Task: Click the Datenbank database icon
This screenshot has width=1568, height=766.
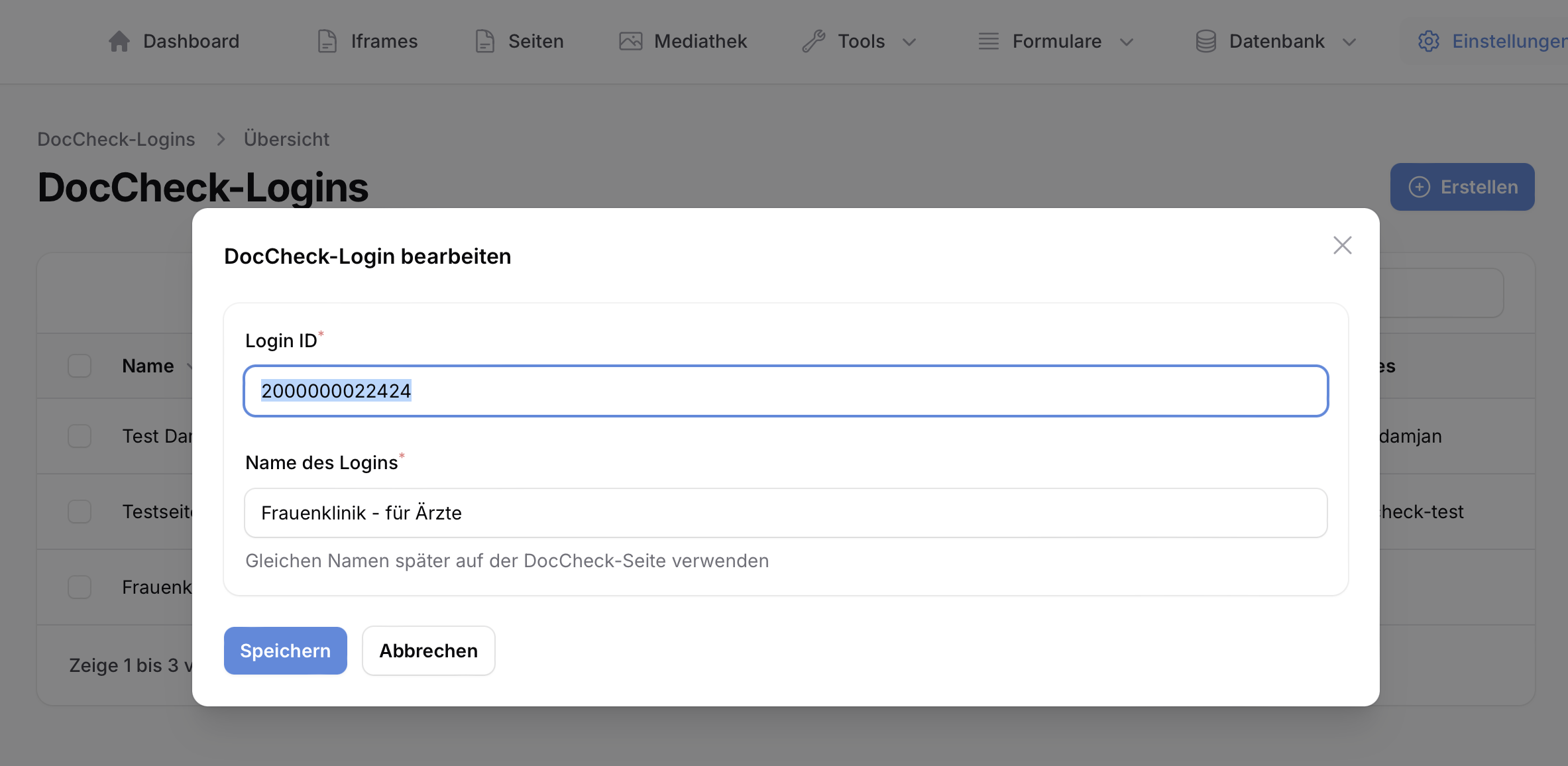Action: [1206, 41]
